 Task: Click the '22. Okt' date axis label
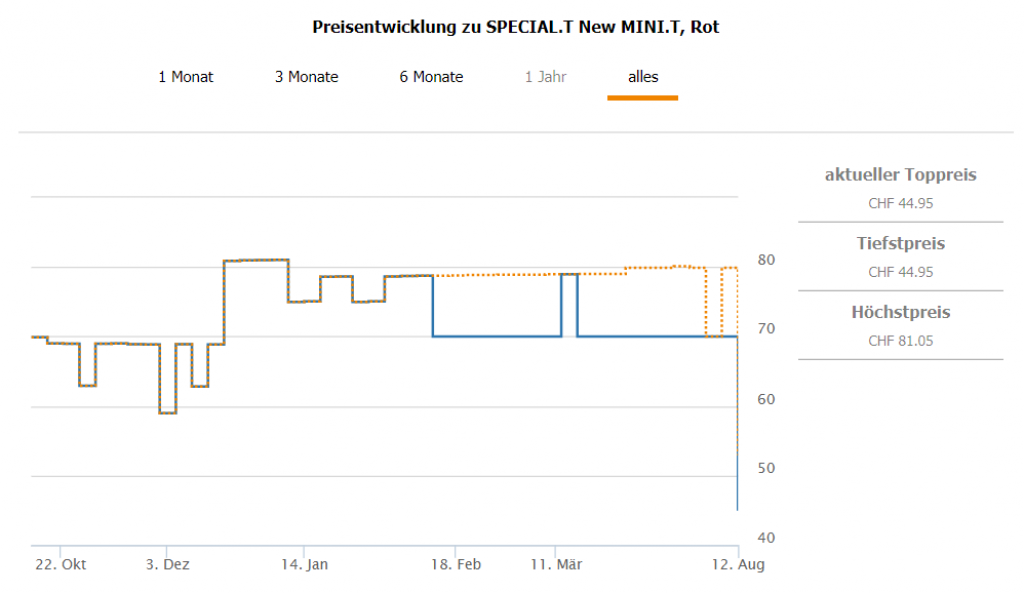coord(59,565)
